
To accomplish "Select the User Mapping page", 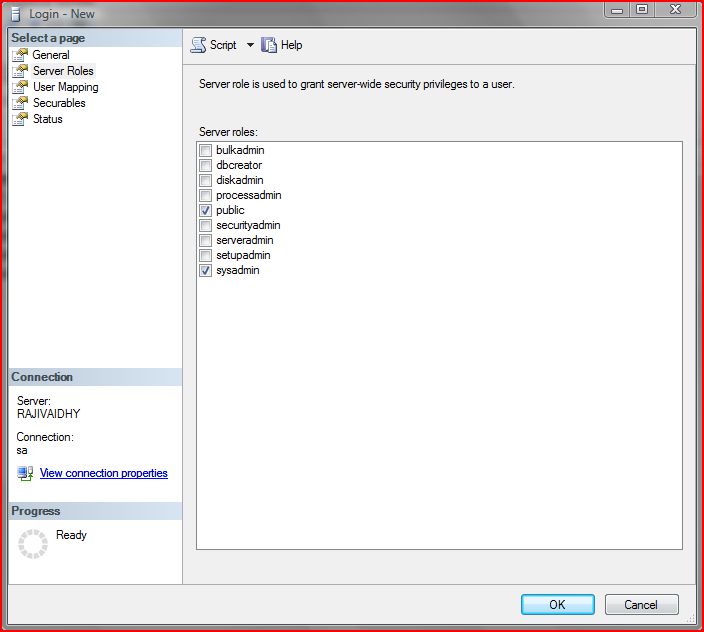I will tap(65, 87).
